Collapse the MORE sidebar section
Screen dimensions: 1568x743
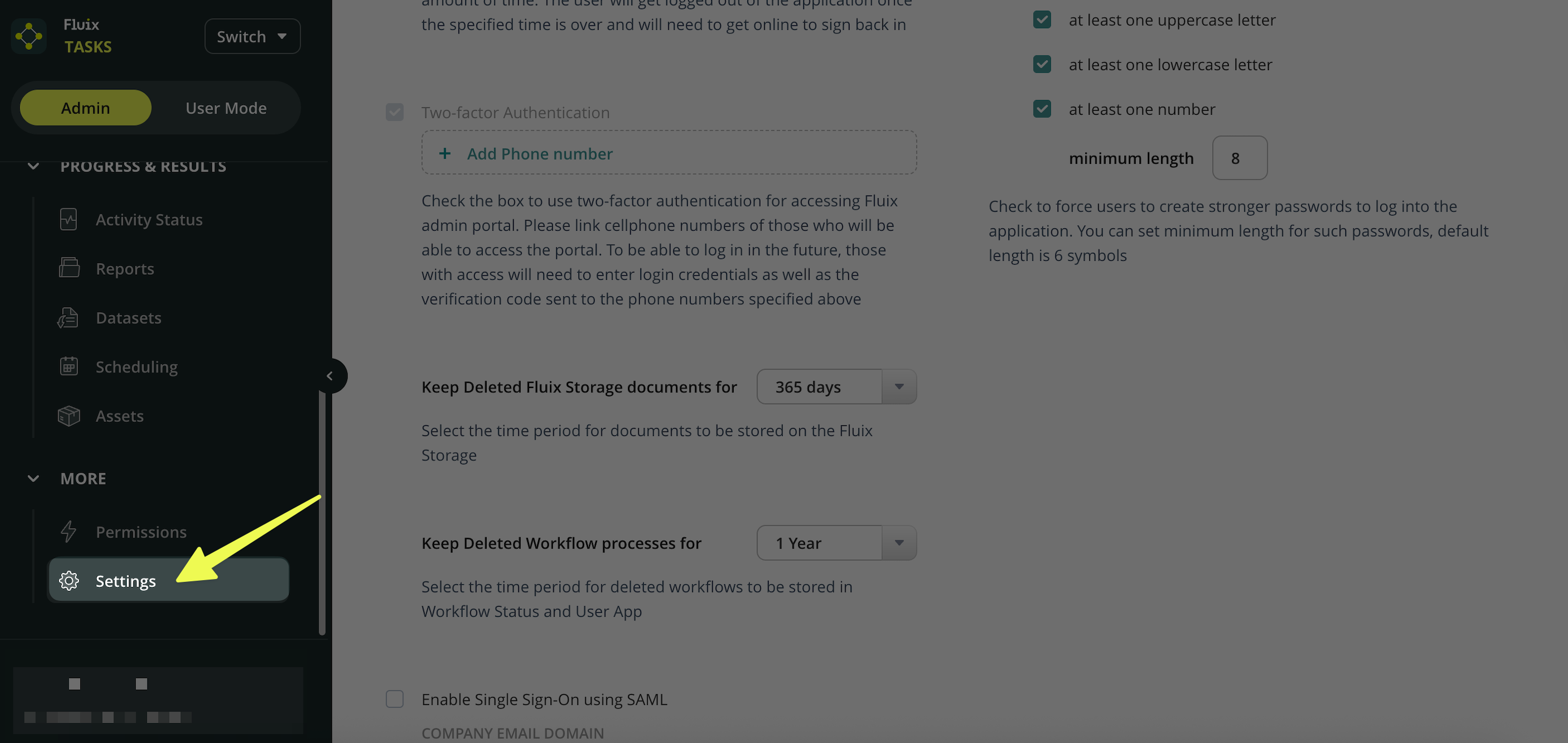[x=33, y=479]
